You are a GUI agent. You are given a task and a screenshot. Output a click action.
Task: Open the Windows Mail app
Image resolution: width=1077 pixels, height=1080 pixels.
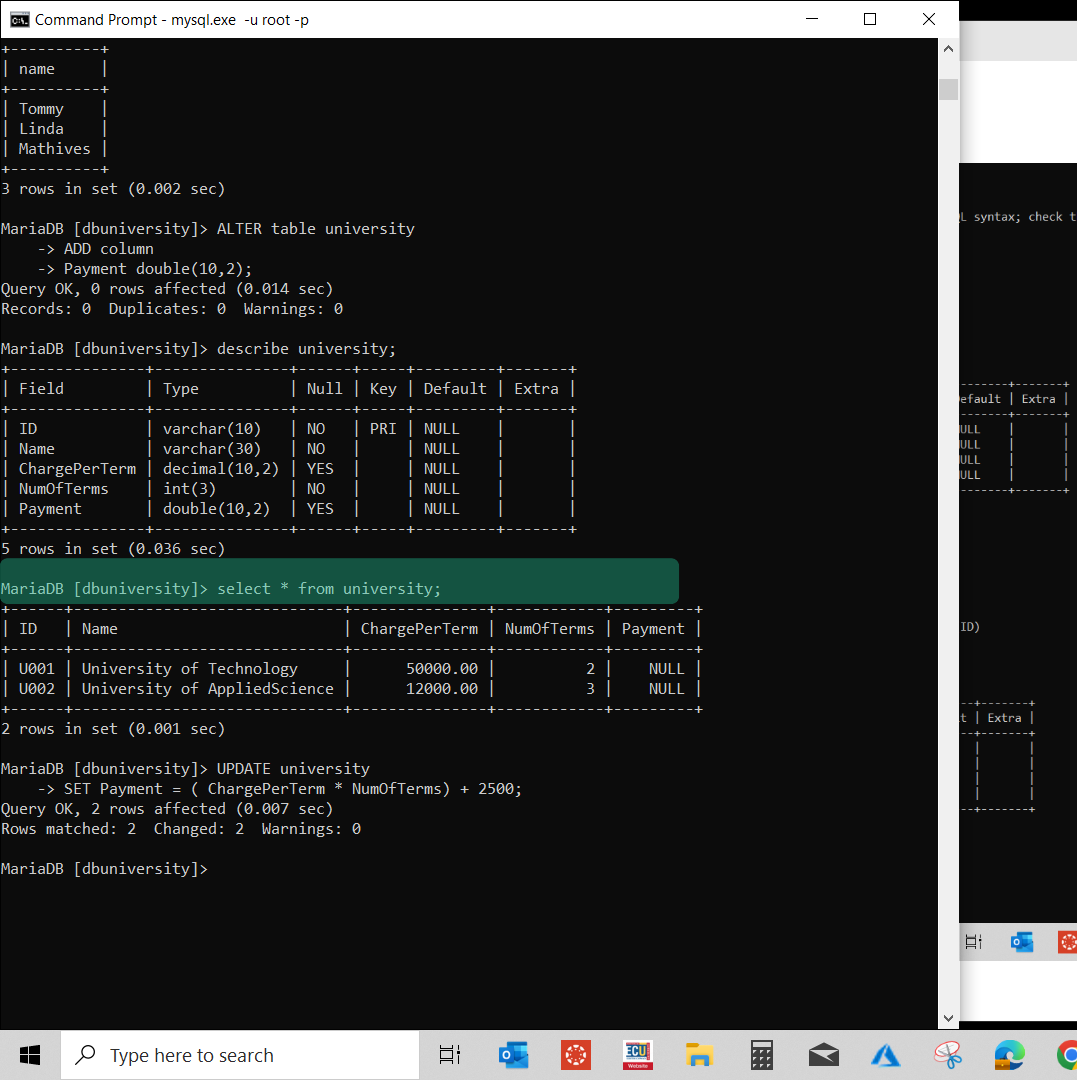[x=823, y=1054]
